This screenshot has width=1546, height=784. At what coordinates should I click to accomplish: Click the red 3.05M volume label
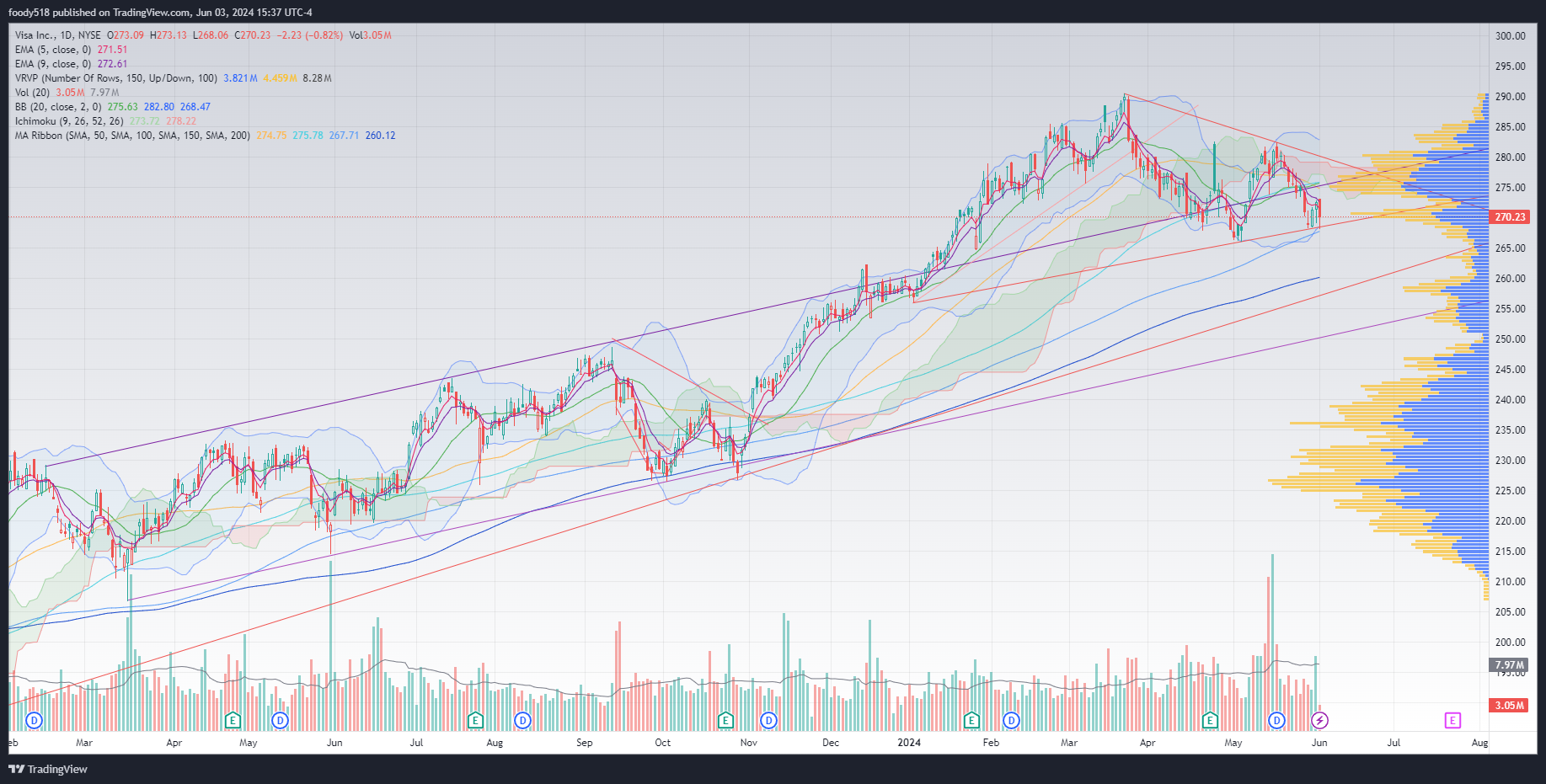(x=1508, y=706)
